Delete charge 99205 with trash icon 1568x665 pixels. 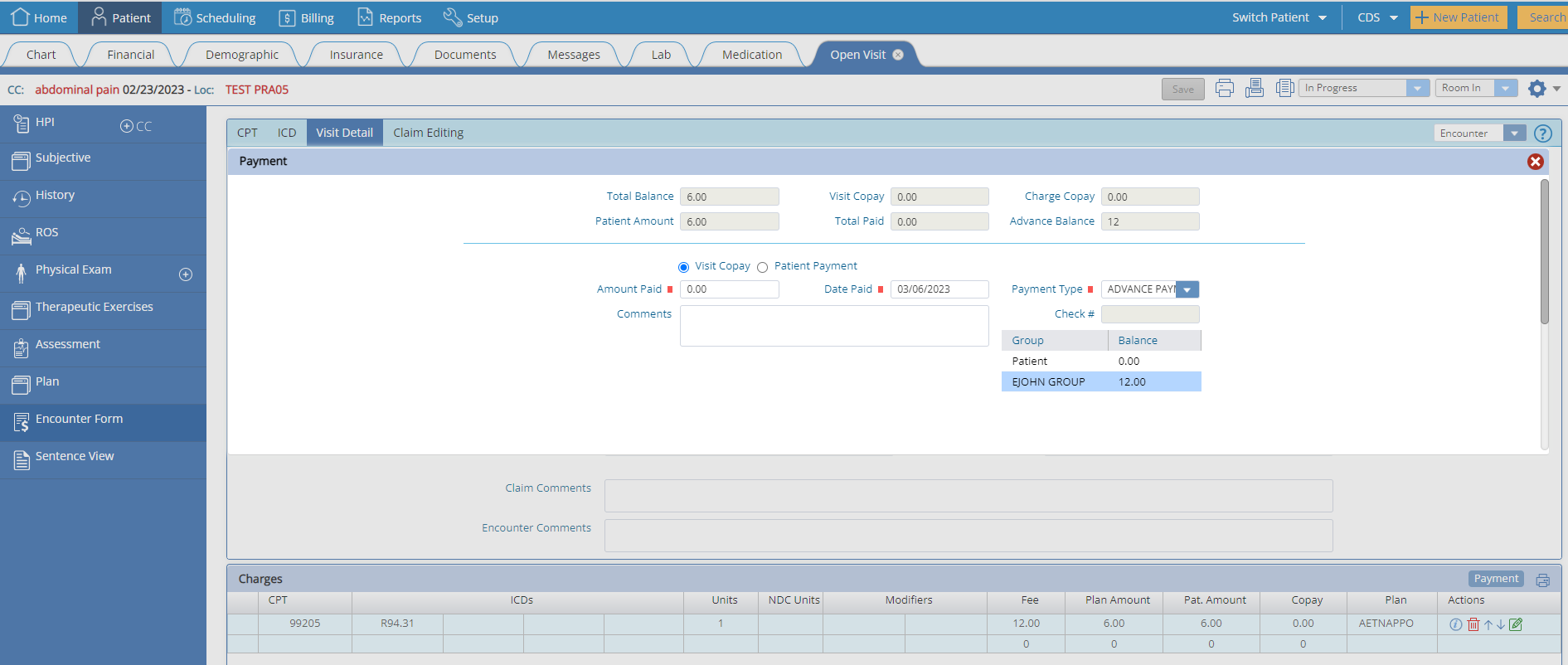(1473, 624)
